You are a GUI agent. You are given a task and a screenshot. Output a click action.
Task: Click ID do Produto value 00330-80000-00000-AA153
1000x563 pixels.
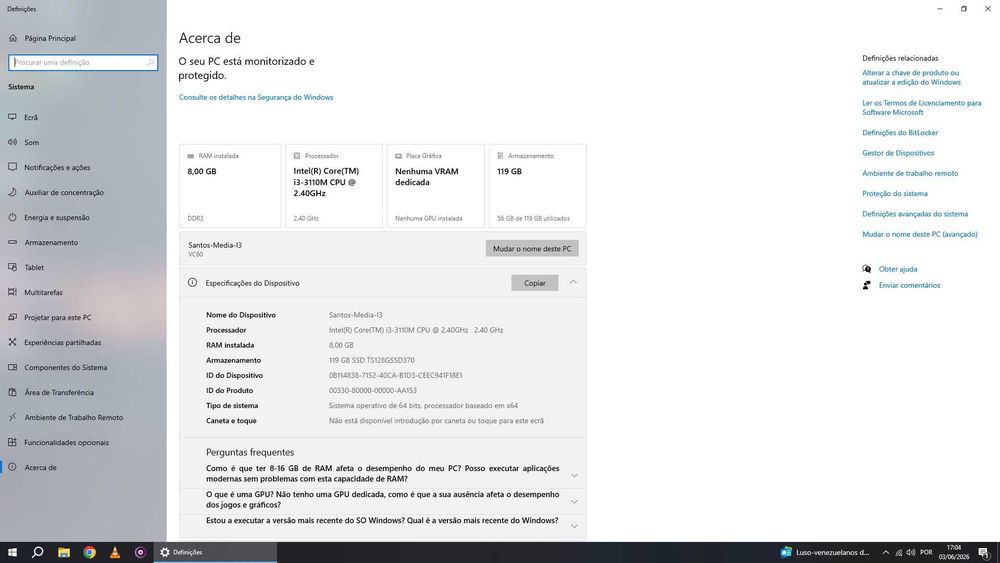pyautogui.click(x=372, y=391)
